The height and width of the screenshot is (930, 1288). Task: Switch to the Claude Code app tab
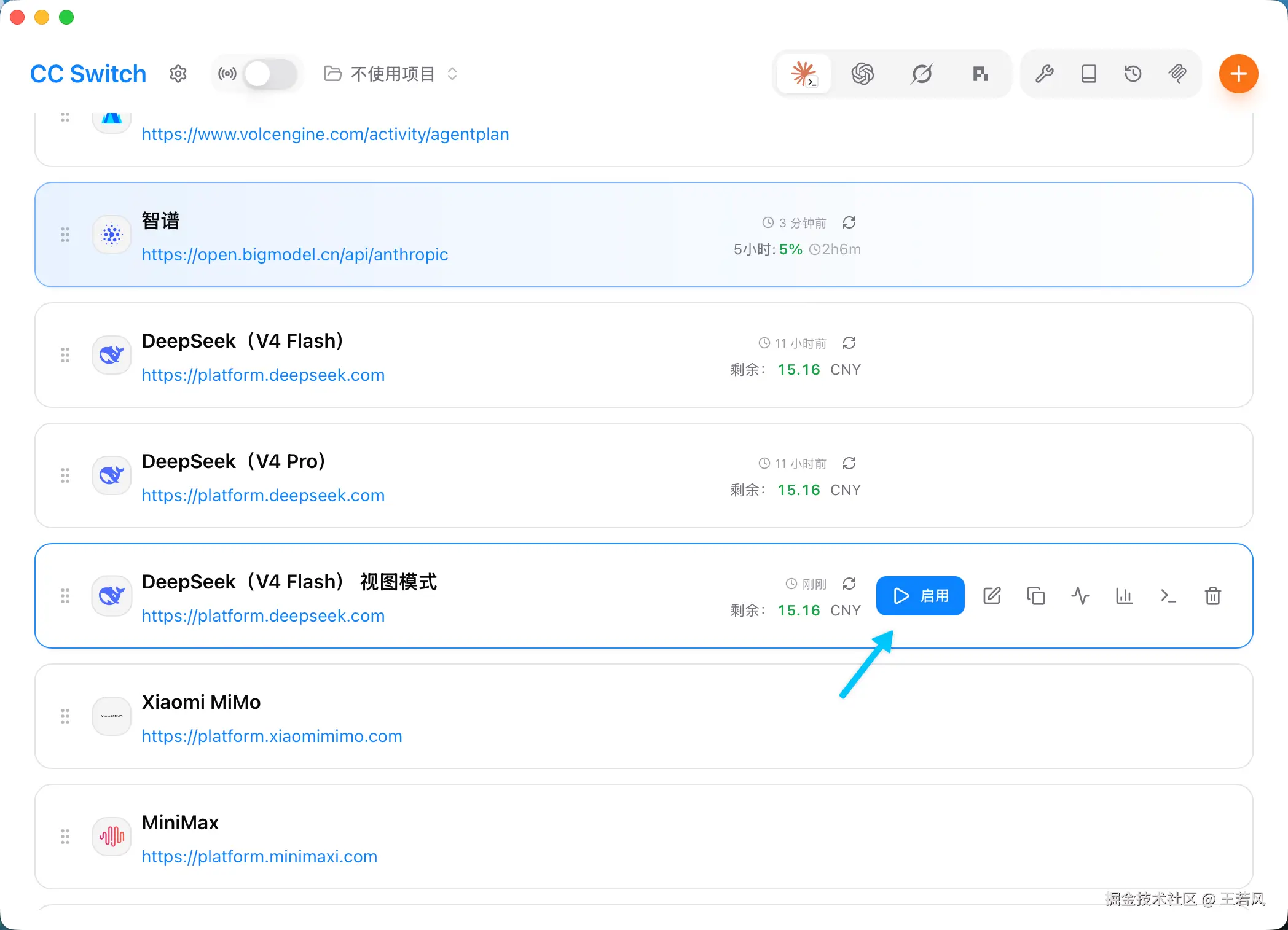pyautogui.click(x=804, y=74)
